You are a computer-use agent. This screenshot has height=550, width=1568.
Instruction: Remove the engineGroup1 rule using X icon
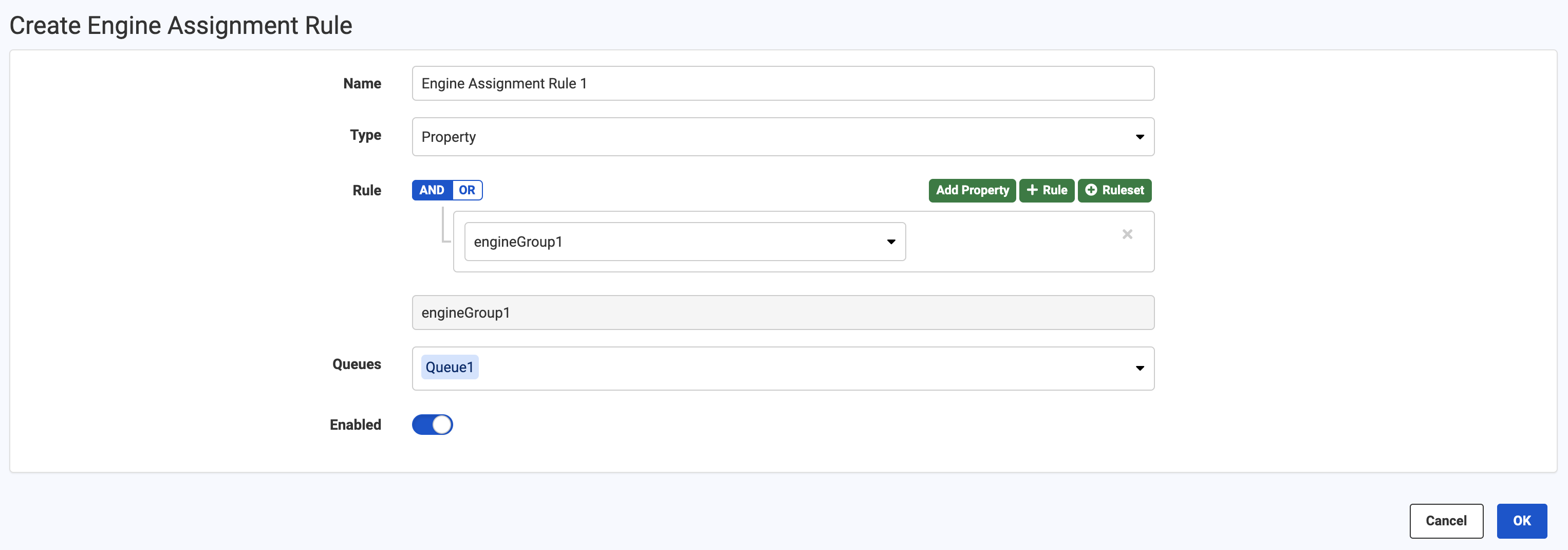(x=1127, y=234)
